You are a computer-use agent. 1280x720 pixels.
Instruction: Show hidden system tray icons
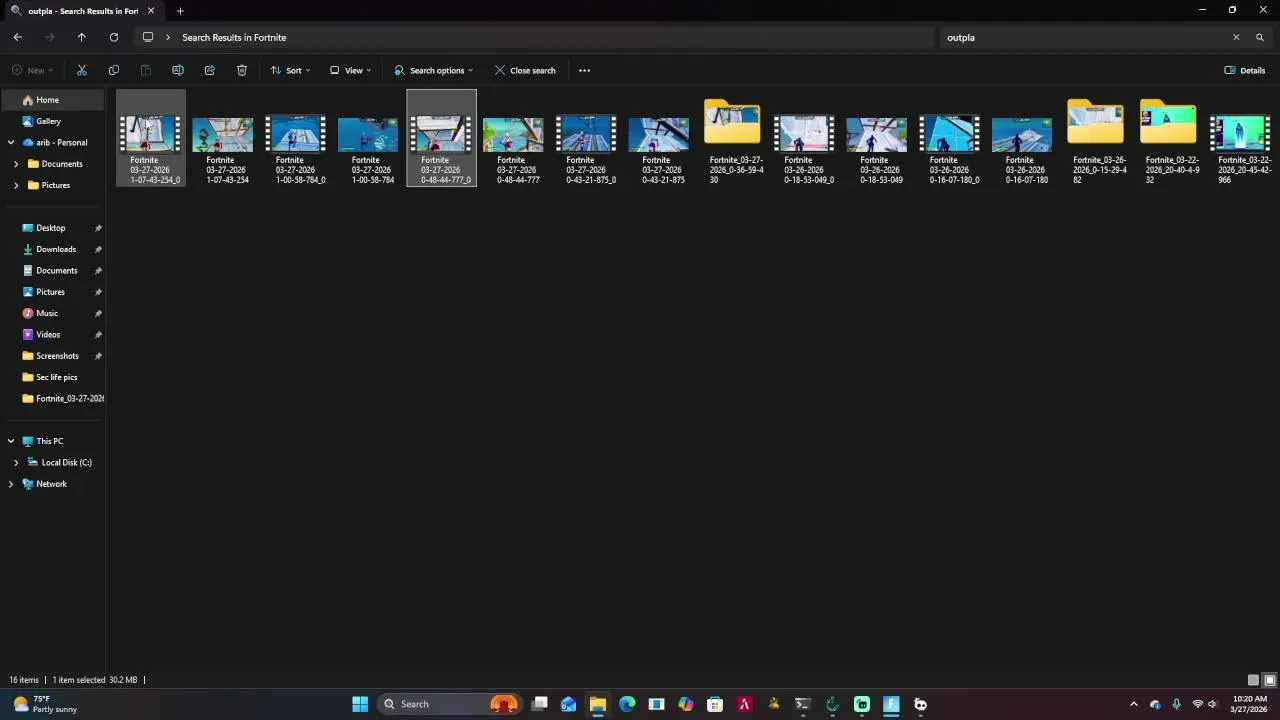tap(1134, 704)
